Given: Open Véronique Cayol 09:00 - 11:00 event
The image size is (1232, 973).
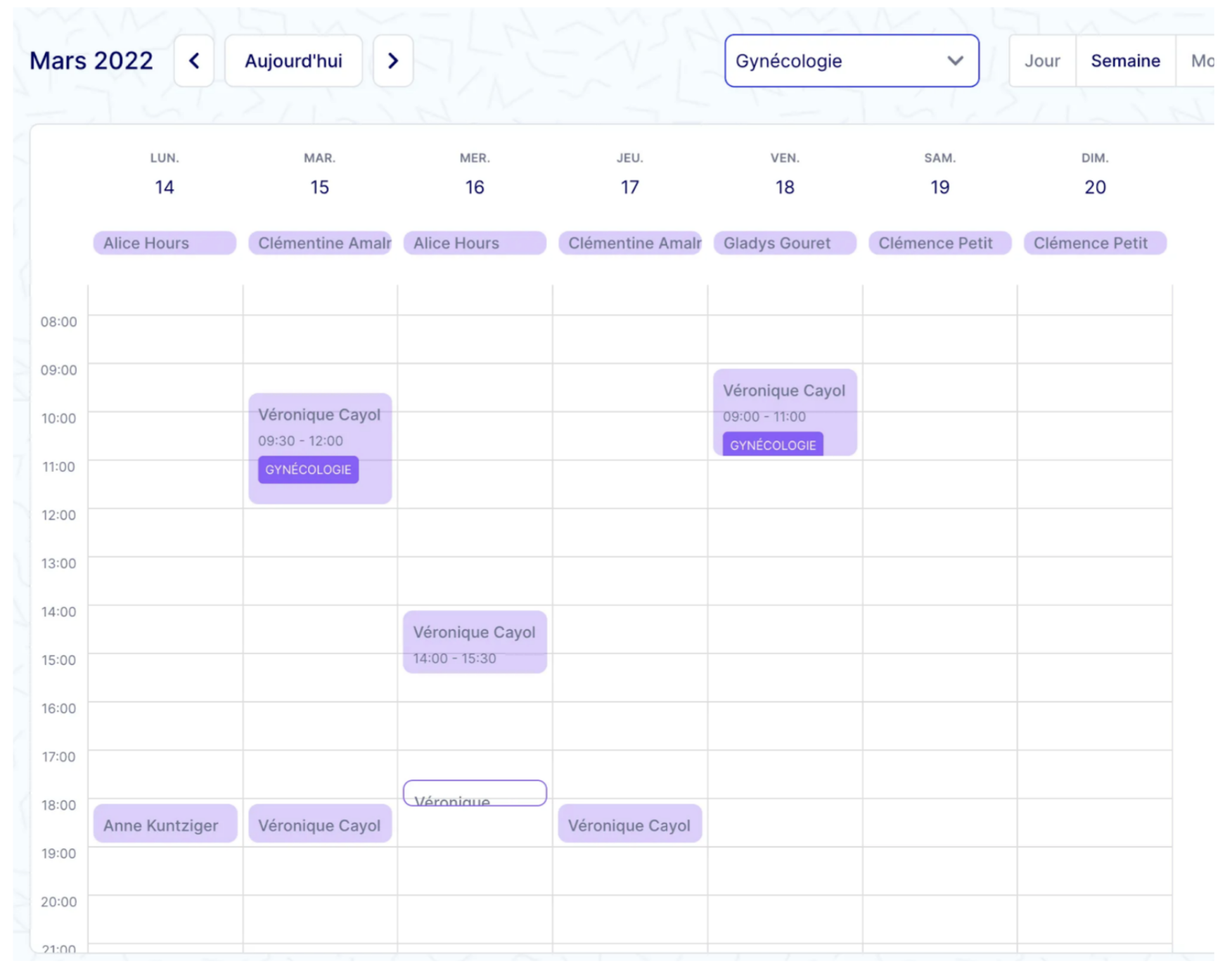Looking at the screenshot, I should point(785,413).
